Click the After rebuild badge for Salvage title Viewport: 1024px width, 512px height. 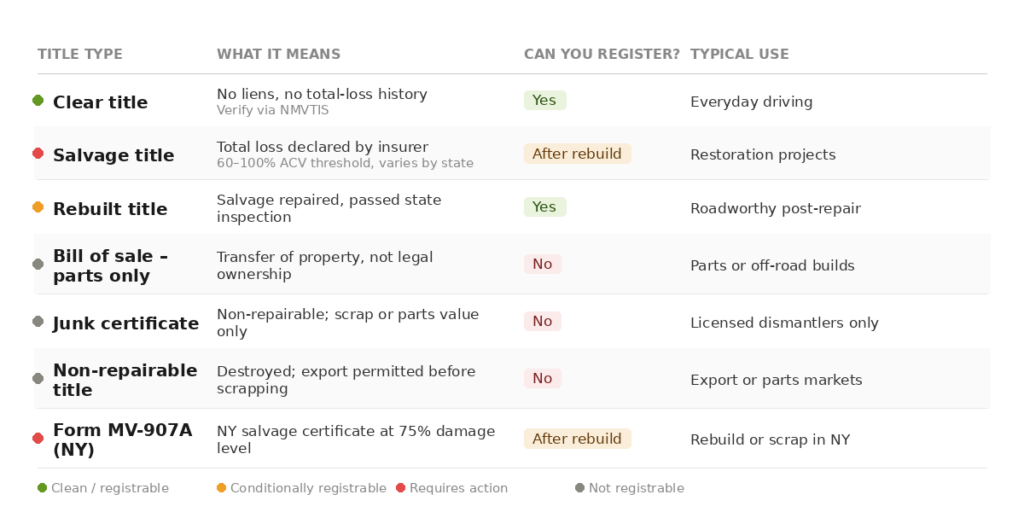coord(577,154)
